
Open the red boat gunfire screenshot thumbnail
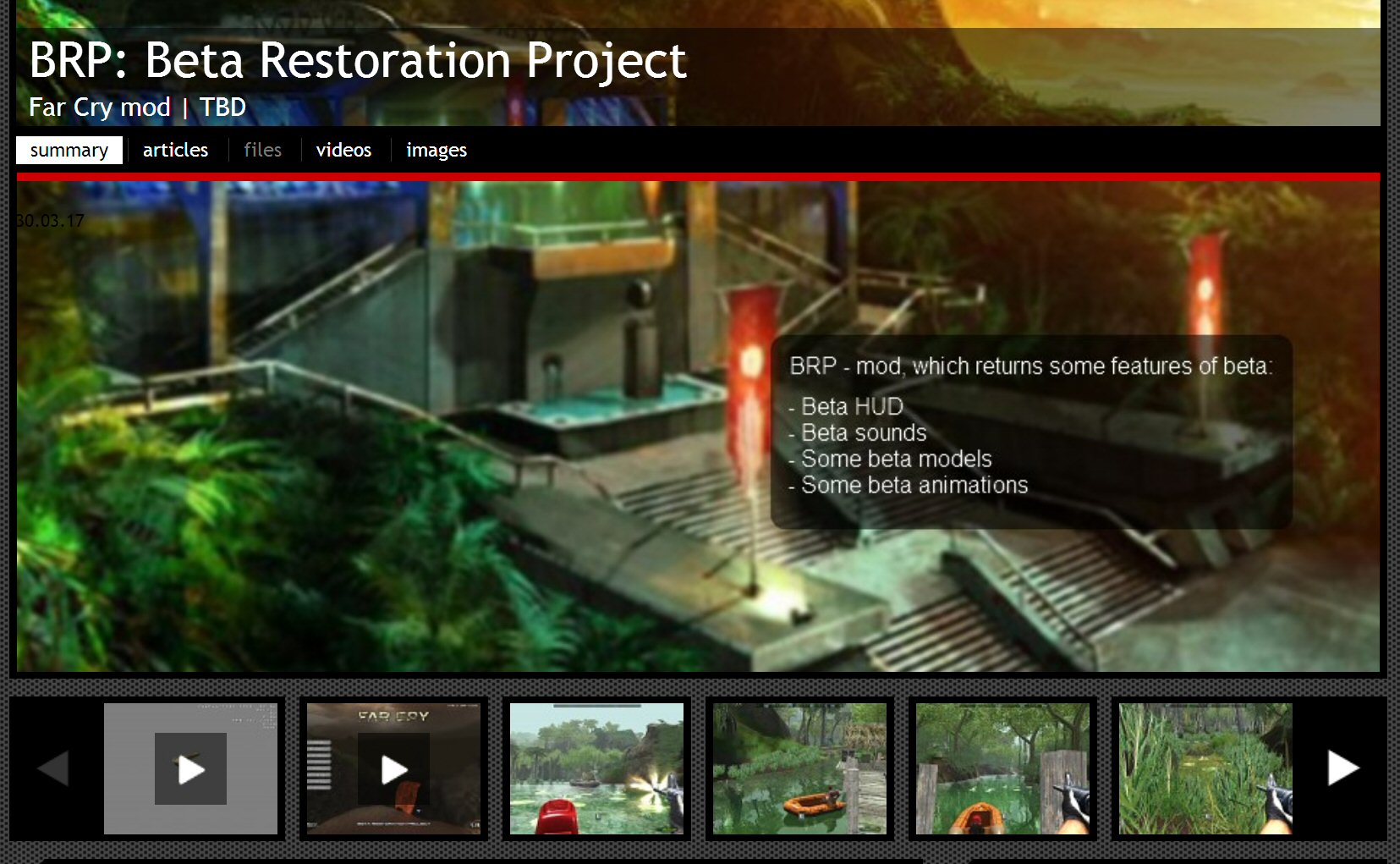pos(596,768)
